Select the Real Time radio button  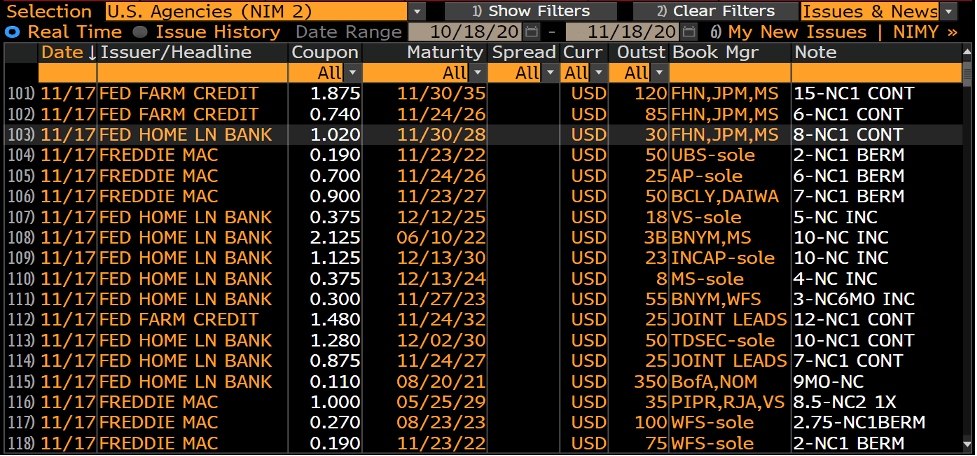[x=13, y=32]
